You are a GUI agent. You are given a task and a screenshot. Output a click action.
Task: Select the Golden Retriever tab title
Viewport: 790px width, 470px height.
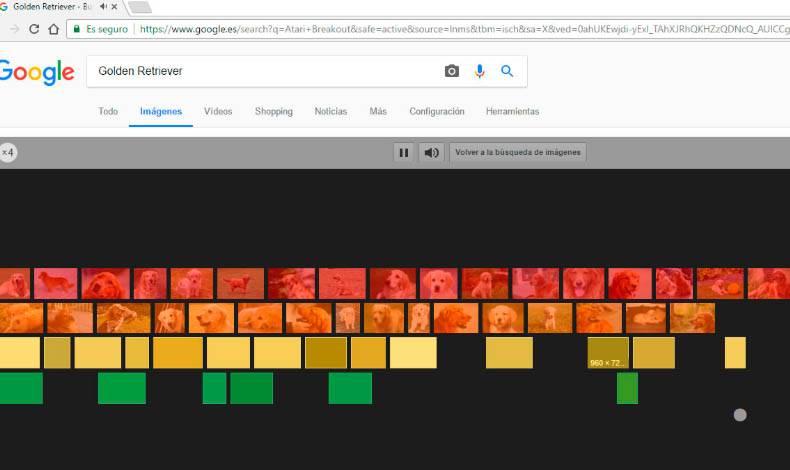coord(52,7)
